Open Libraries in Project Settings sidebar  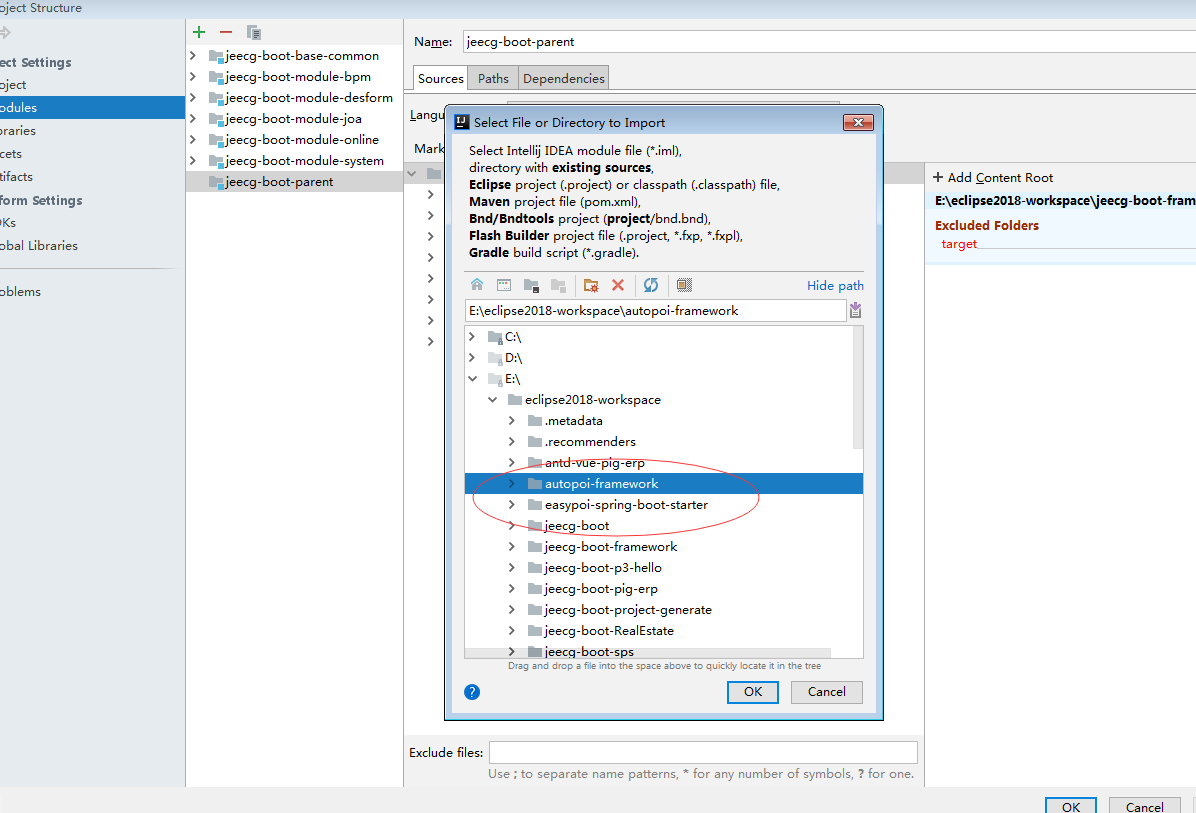(18, 130)
